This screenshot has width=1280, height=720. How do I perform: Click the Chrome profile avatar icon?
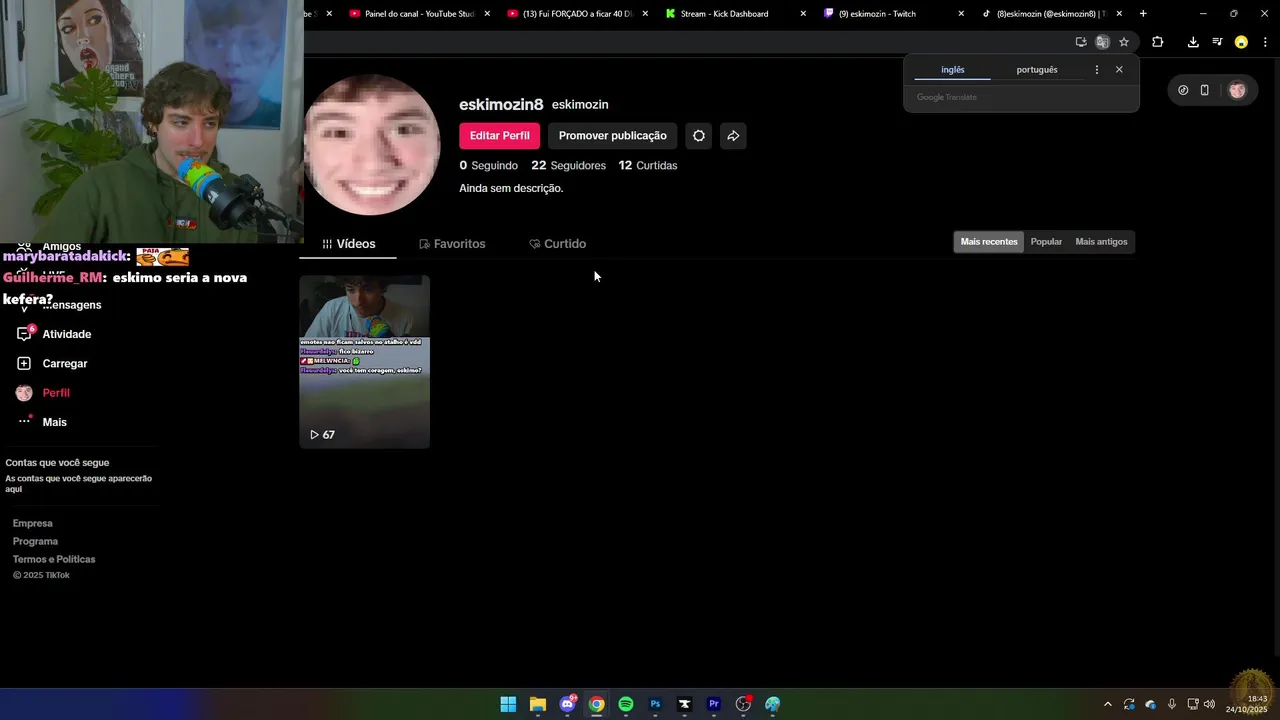tap(1241, 42)
